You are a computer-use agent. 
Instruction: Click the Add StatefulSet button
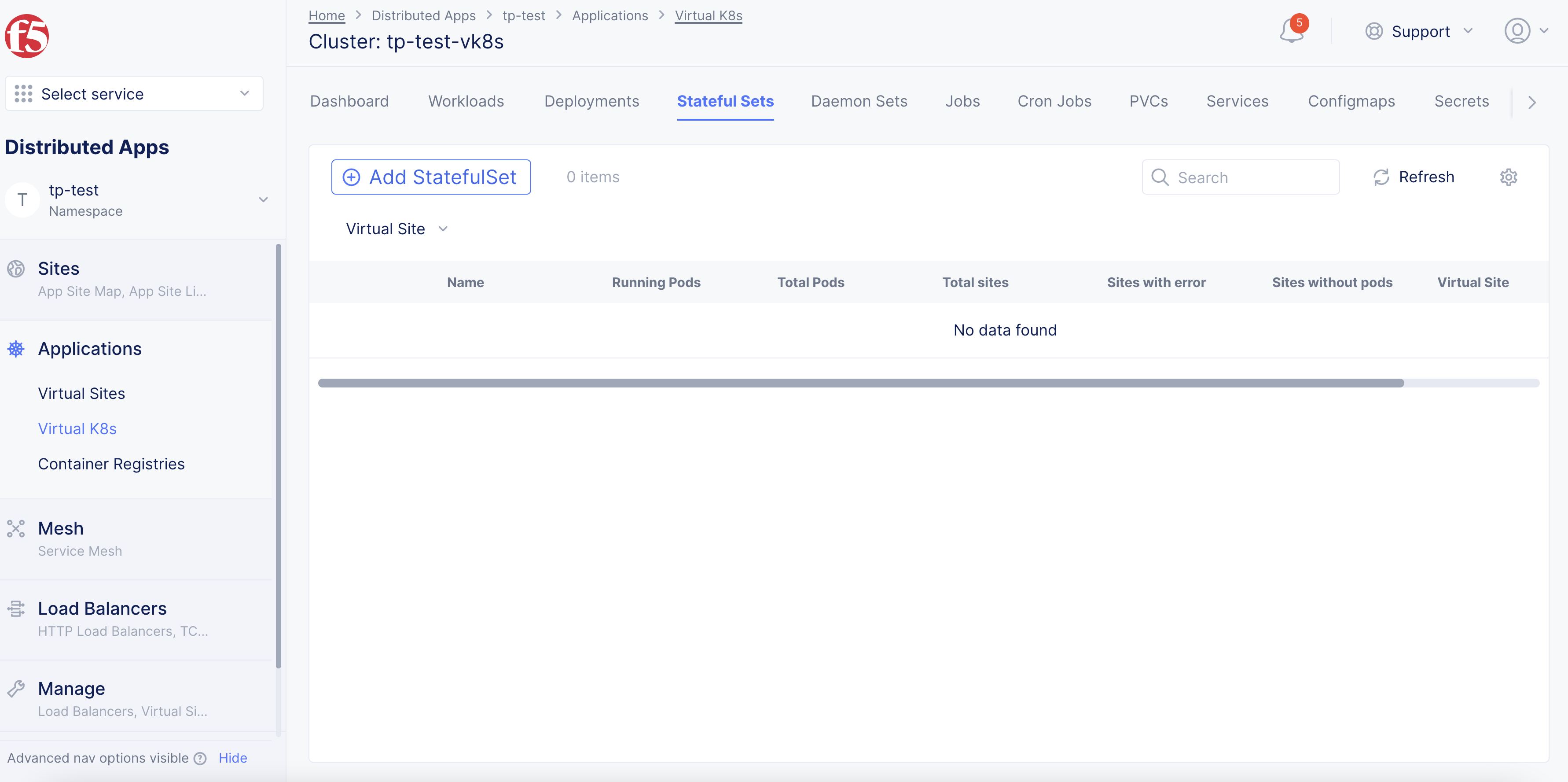point(431,177)
